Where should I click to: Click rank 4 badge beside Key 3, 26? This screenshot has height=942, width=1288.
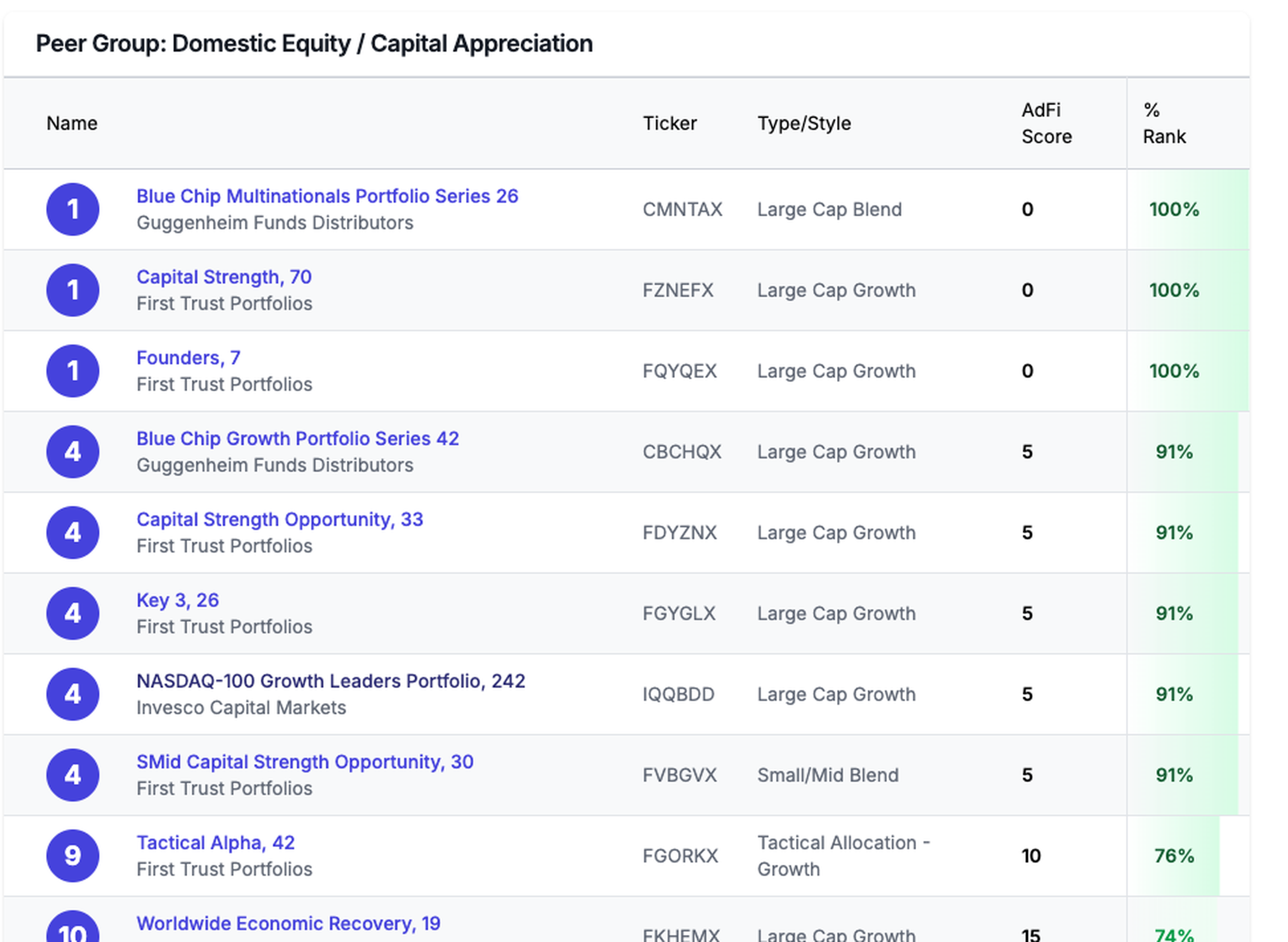point(73,614)
